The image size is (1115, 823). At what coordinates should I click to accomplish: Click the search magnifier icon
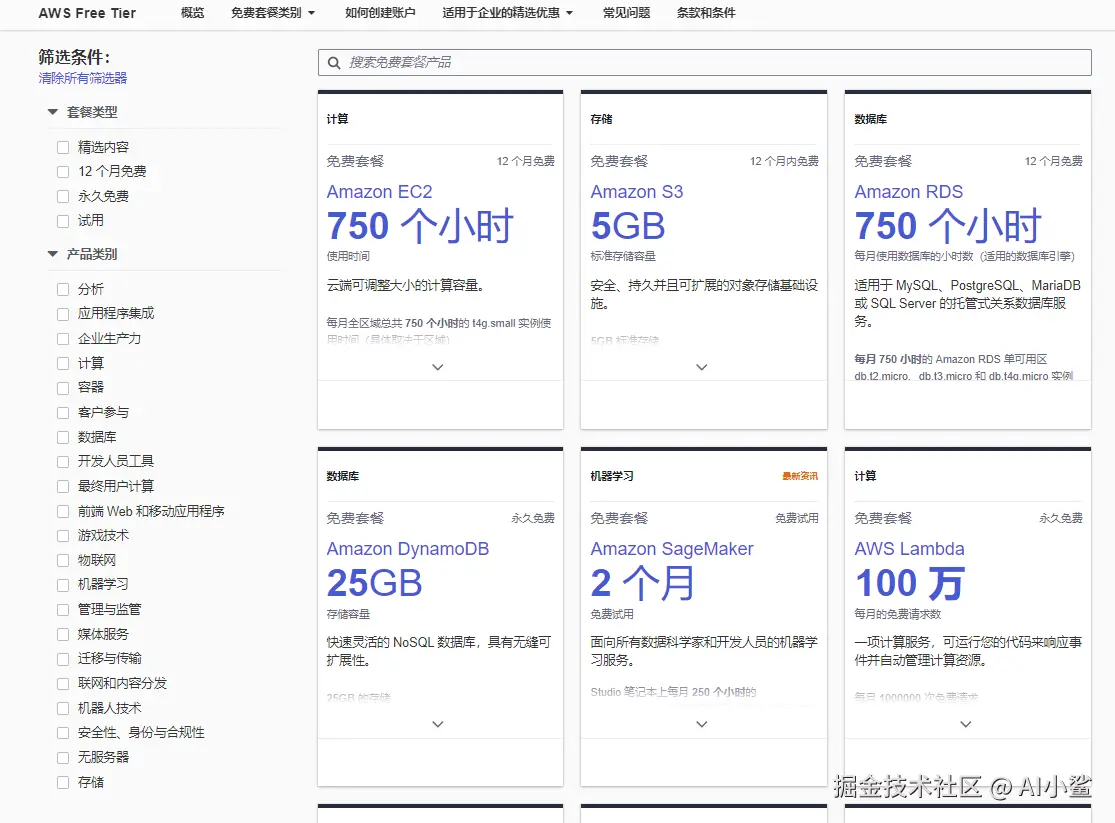point(334,63)
